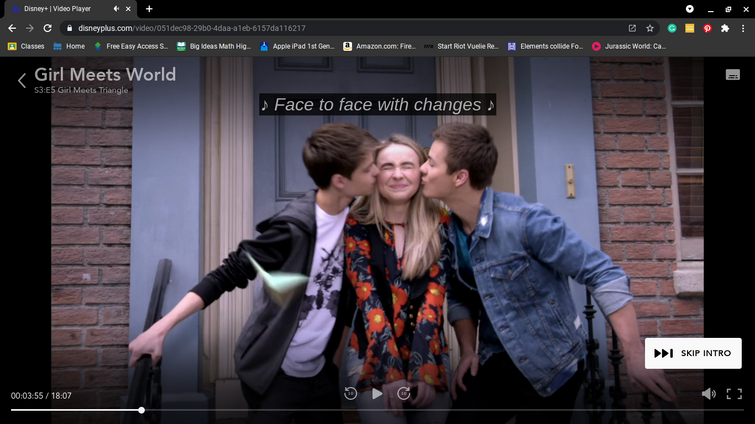Open Free Easy Access S... bookmark
This screenshot has height=424, width=755.
coord(131,46)
